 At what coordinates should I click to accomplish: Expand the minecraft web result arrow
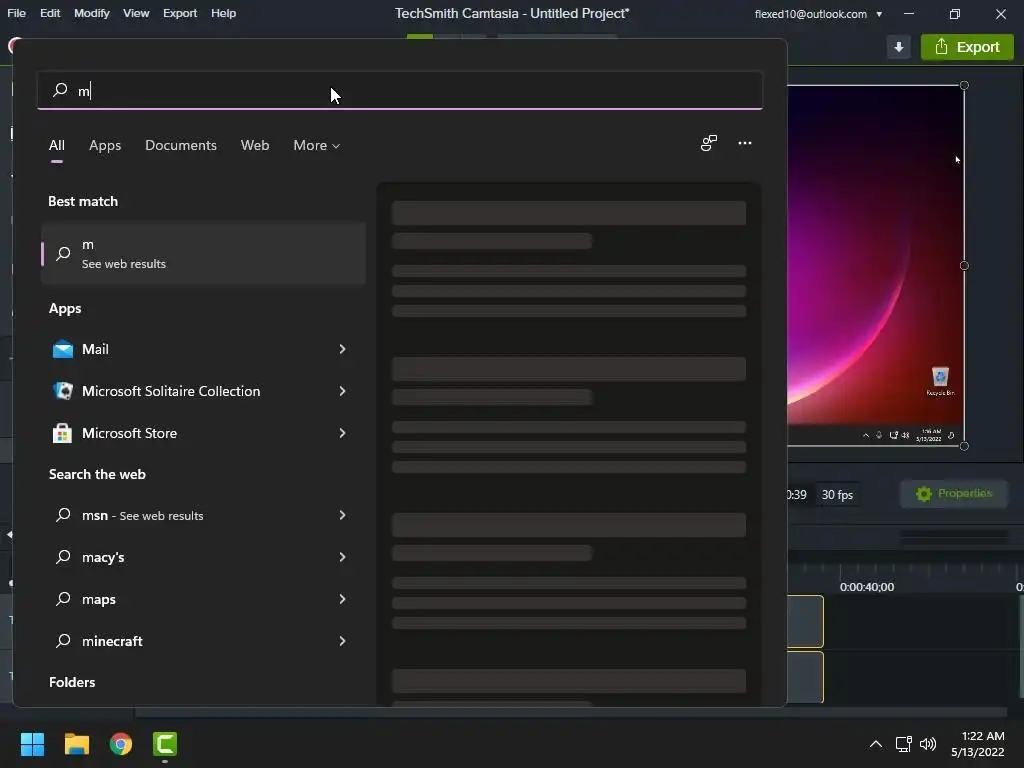[x=342, y=641]
